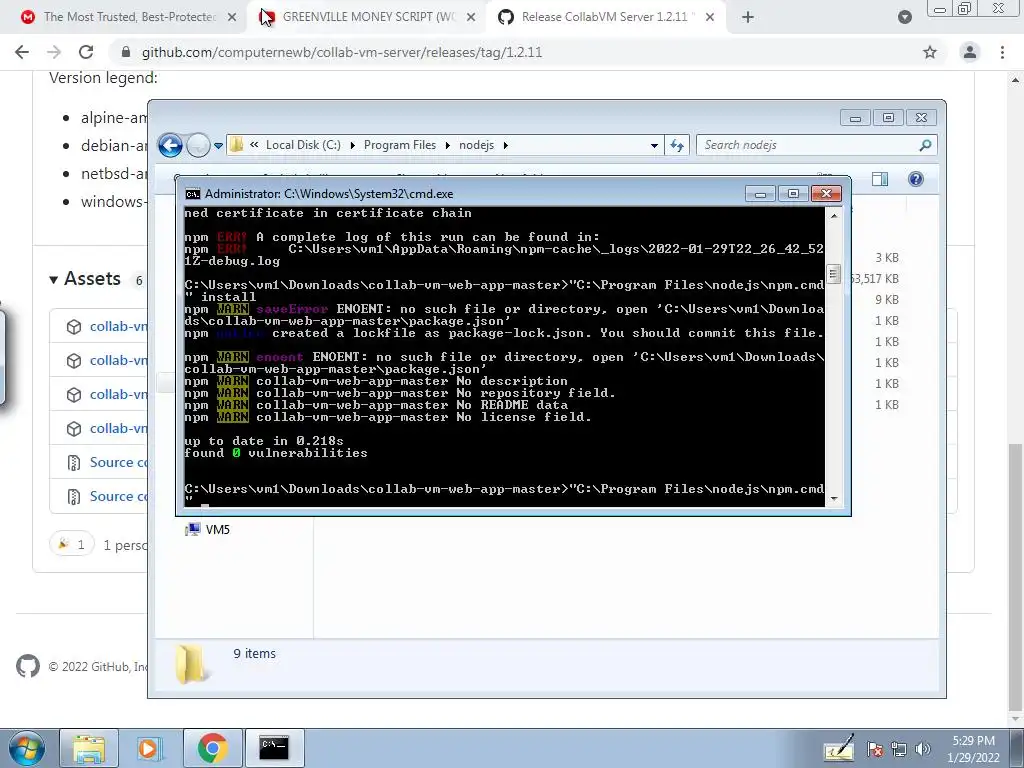Open first Source code asset link

(x=118, y=462)
